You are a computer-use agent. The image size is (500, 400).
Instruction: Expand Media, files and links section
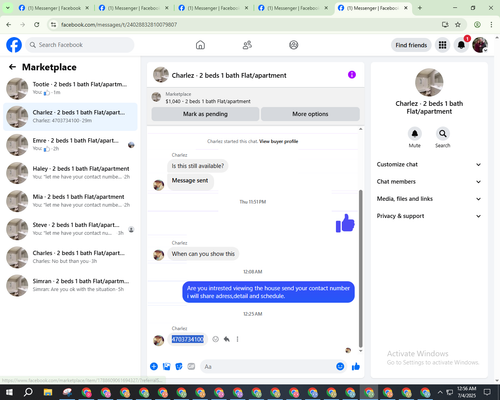pos(429,199)
